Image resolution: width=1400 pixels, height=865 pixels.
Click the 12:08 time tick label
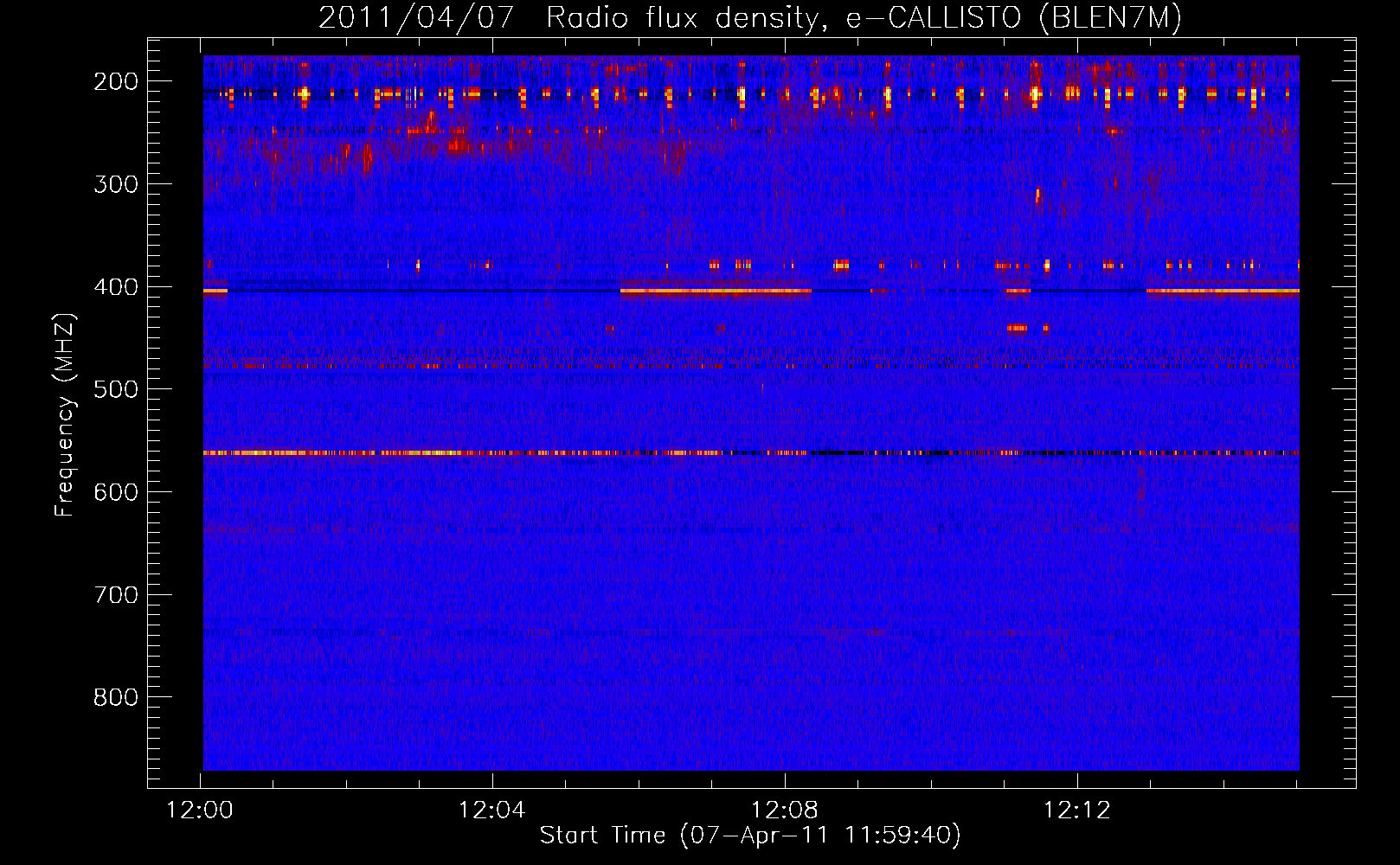pyautogui.click(x=785, y=811)
